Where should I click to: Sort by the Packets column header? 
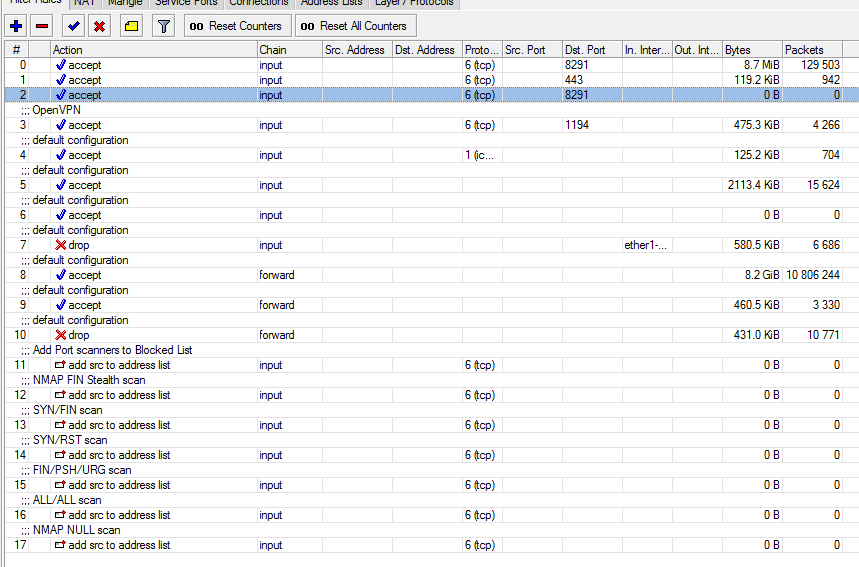(x=804, y=50)
